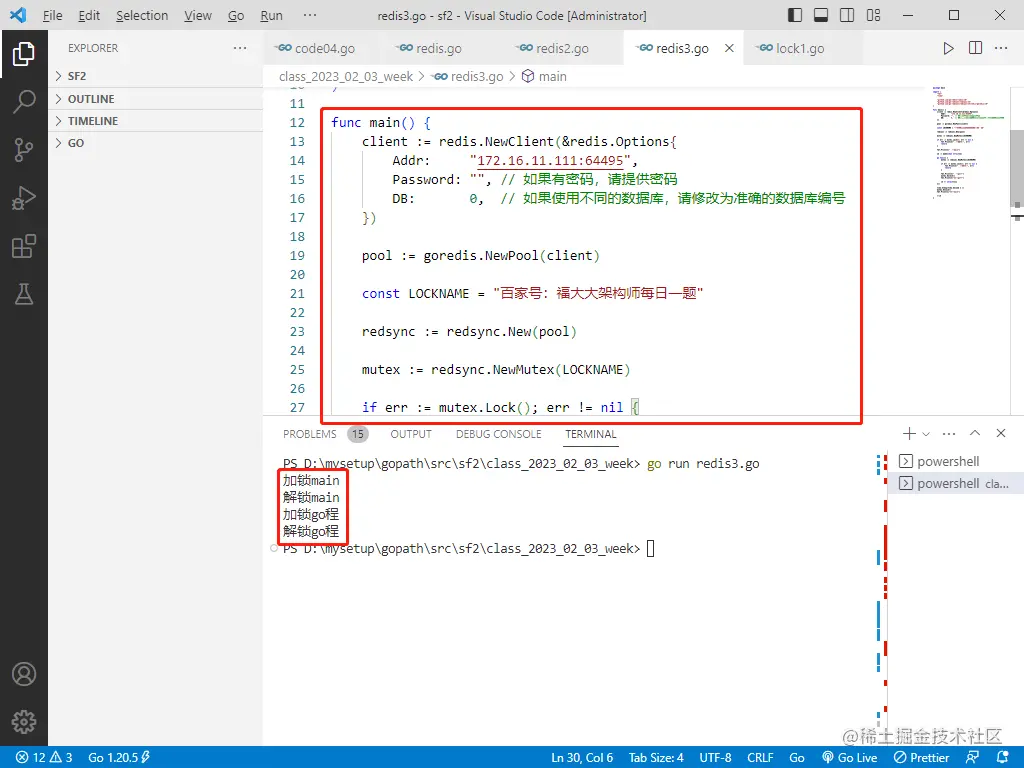Screen dimensions: 1024x768
Task: Click CRLF end of line status
Action: click(x=760, y=758)
